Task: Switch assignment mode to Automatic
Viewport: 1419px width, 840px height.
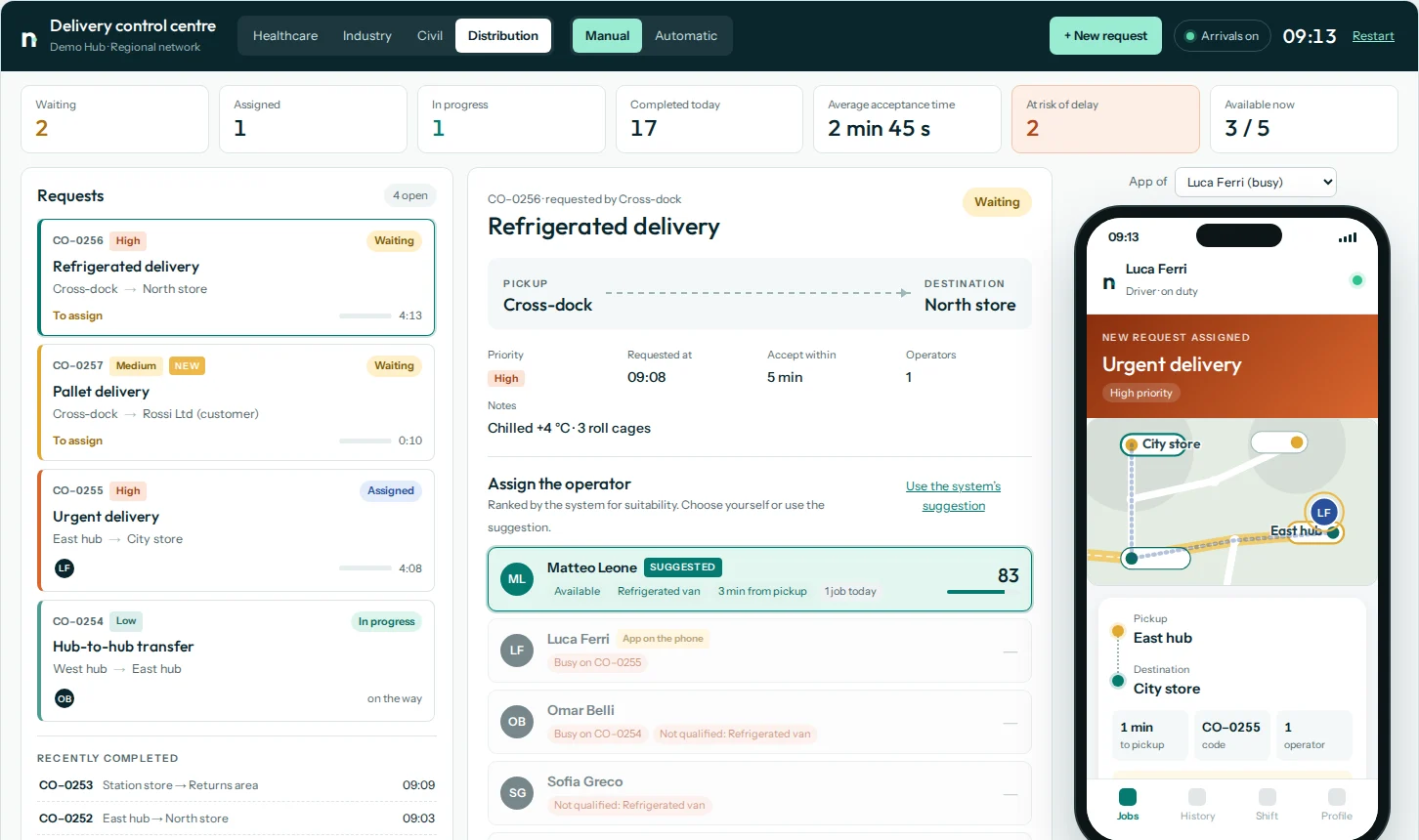Action: (686, 36)
